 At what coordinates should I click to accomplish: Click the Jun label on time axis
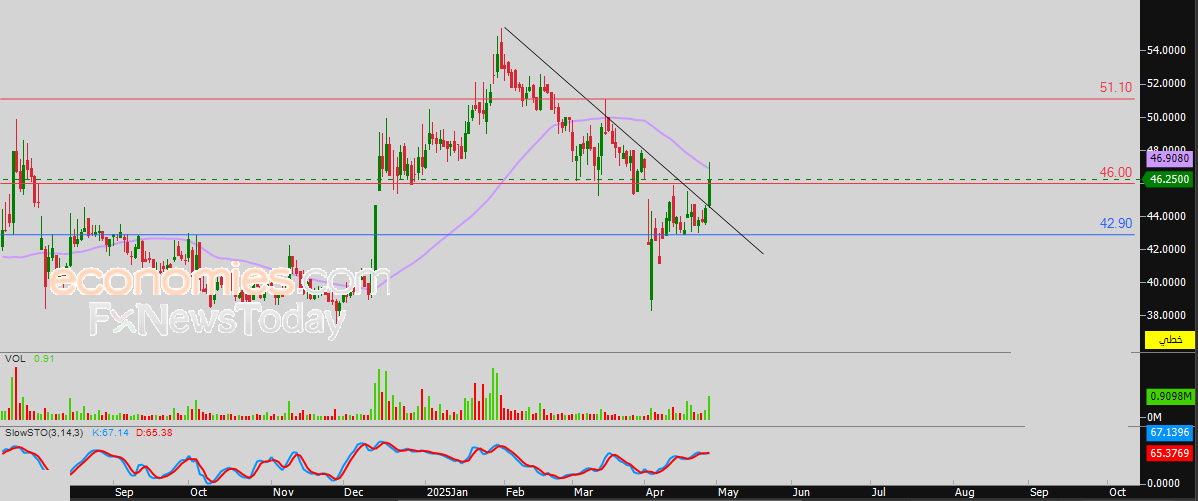tap(800, 493)
